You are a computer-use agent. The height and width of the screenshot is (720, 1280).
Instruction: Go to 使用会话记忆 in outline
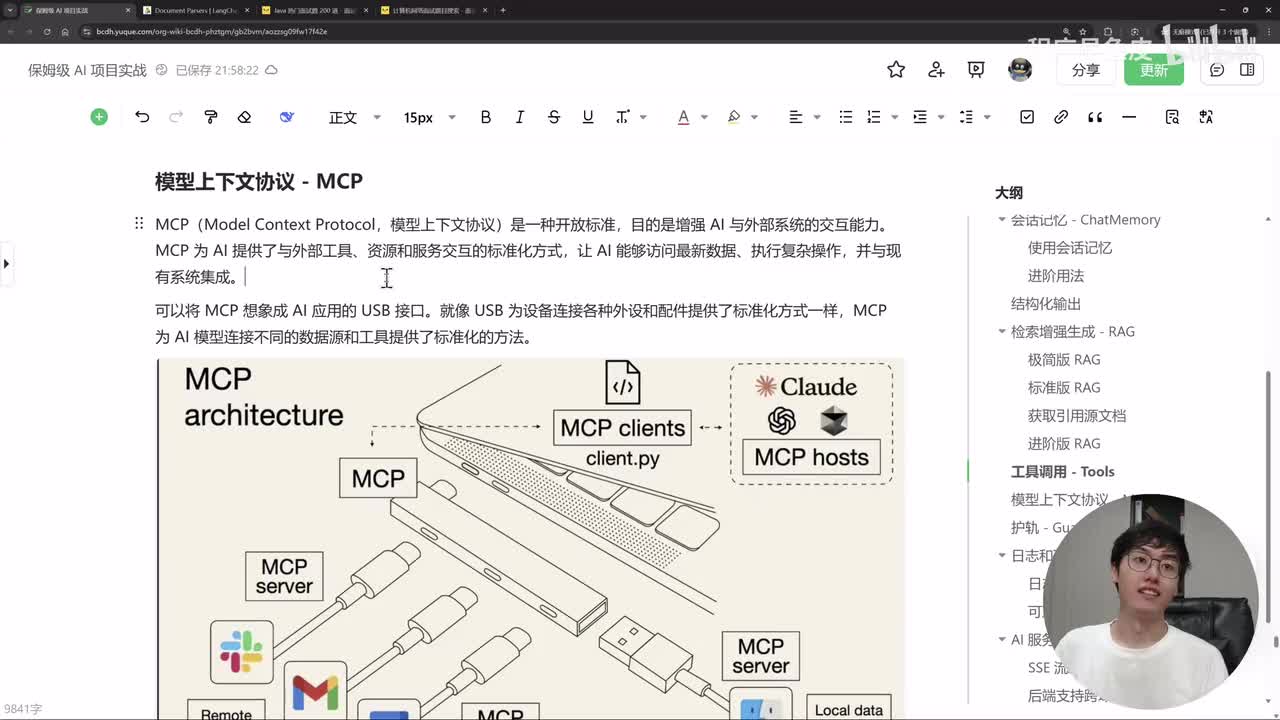click(1070, 248)
